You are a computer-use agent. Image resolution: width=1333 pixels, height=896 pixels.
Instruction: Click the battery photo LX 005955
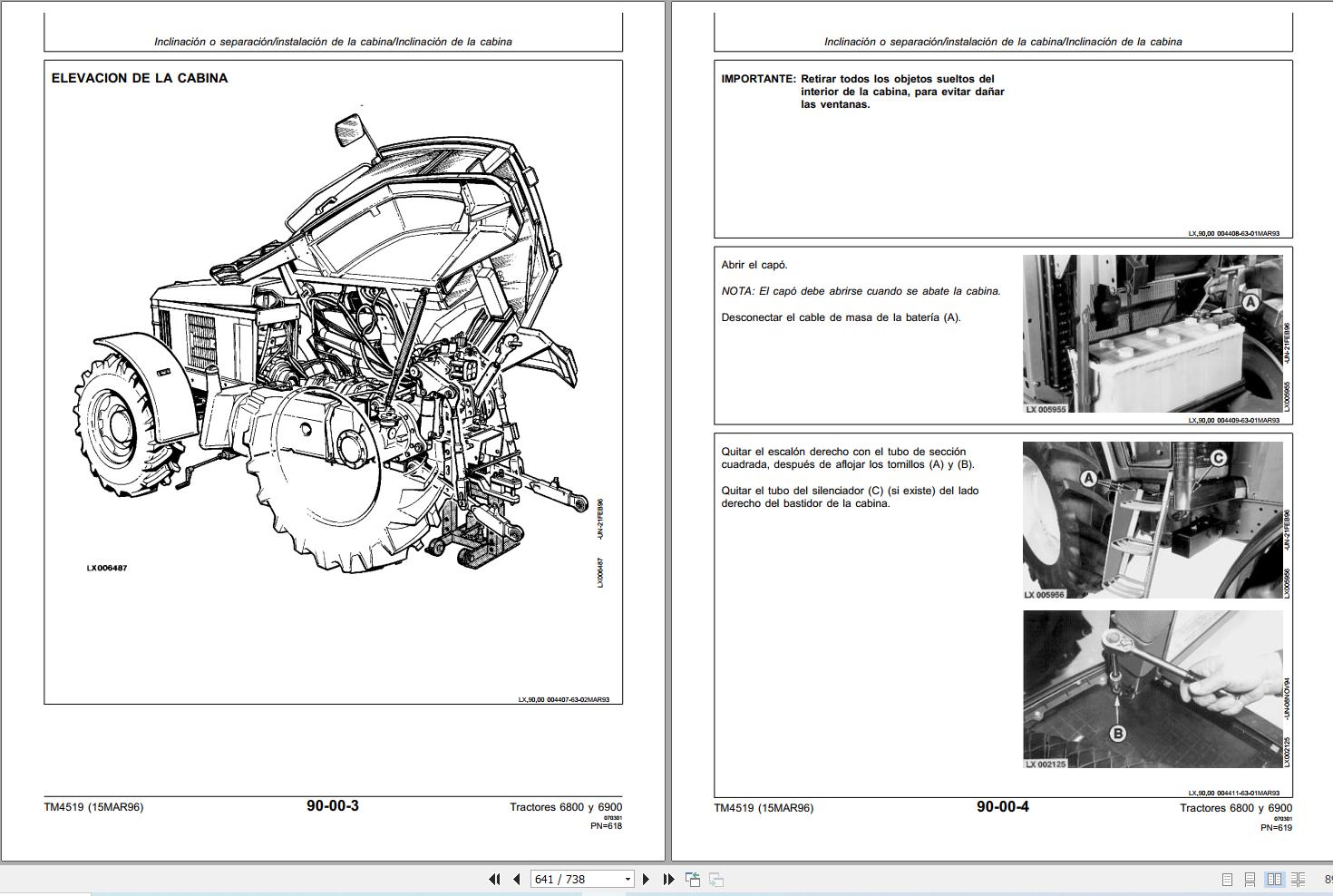click(x=1153, y=335)
